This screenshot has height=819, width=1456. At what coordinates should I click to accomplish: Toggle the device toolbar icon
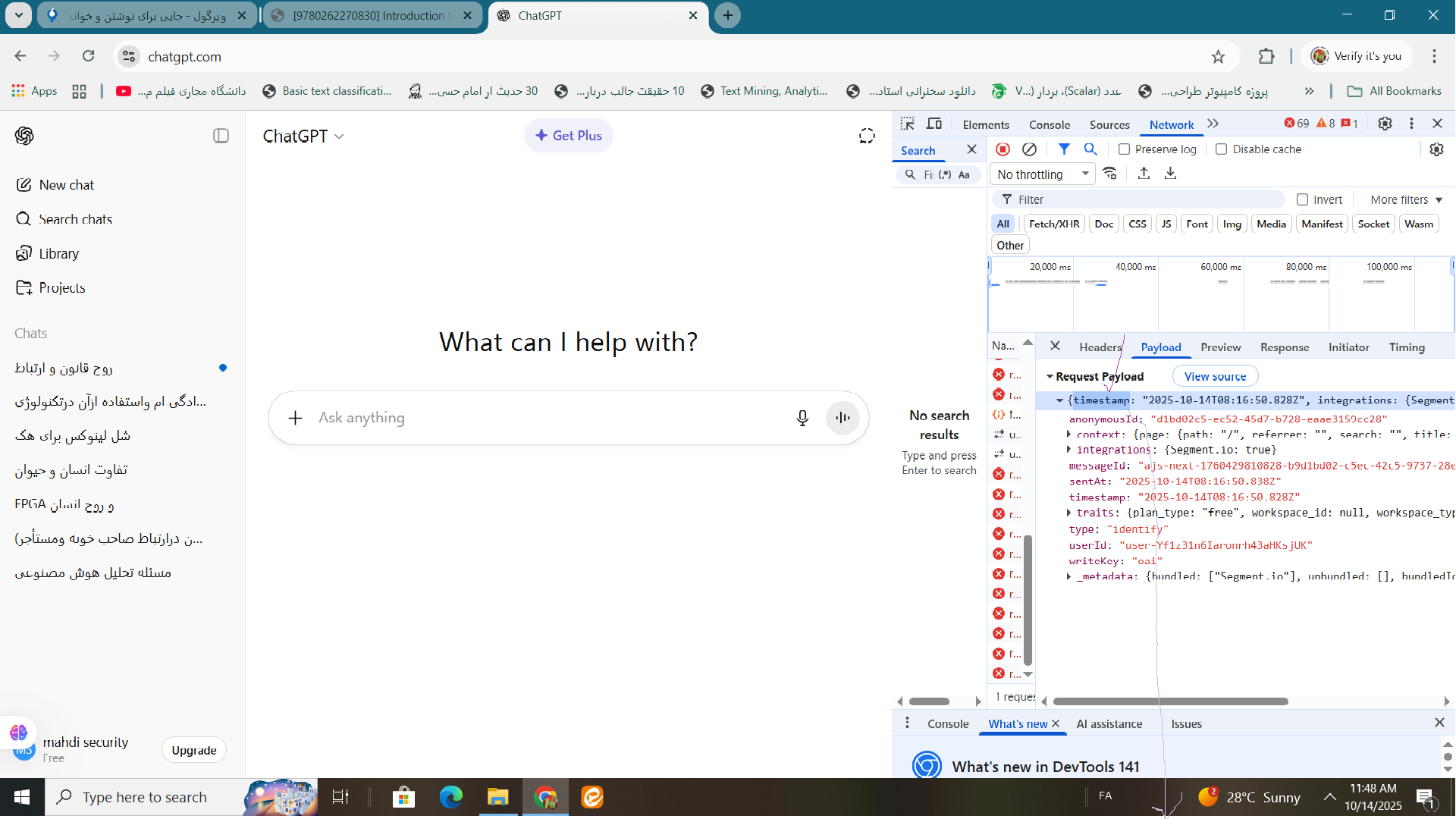pyautogui.click(x=934, y=124)
